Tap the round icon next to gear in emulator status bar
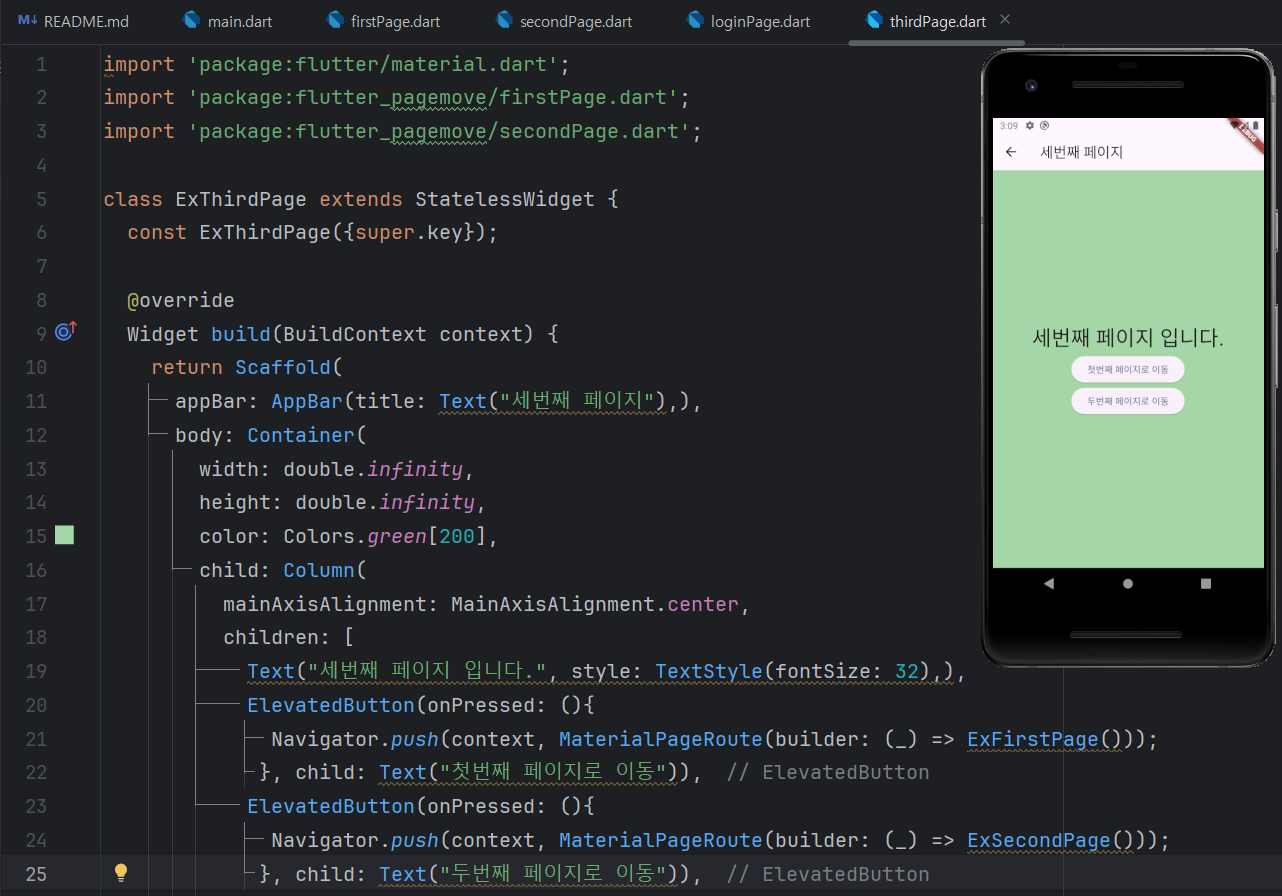 coord(1044,126)
